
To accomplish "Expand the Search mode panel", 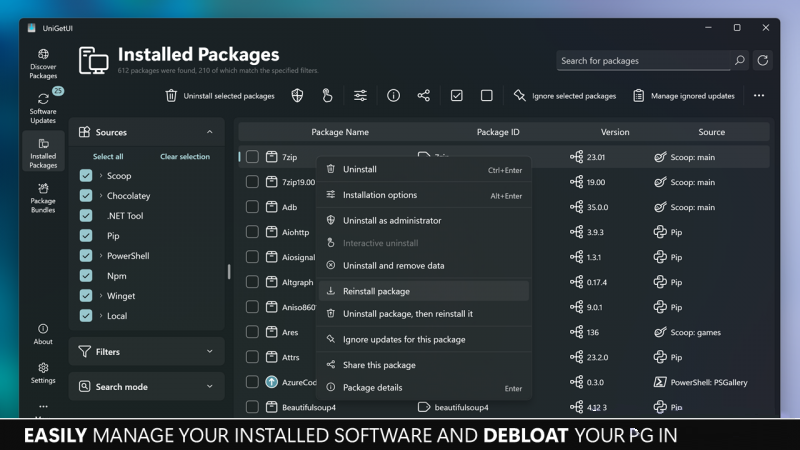I will [x=146, y=386].
